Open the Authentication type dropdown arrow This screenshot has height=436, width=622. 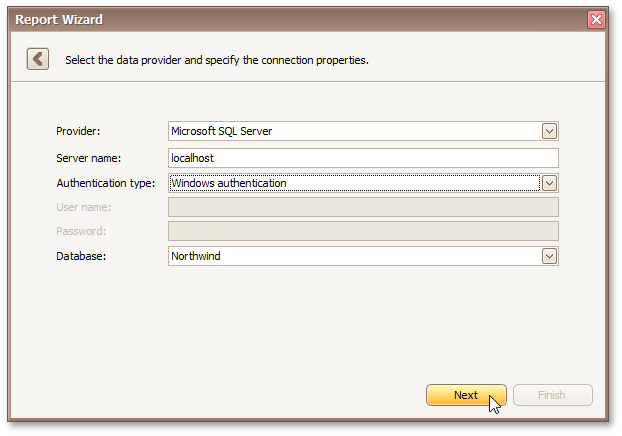[548, 183]
